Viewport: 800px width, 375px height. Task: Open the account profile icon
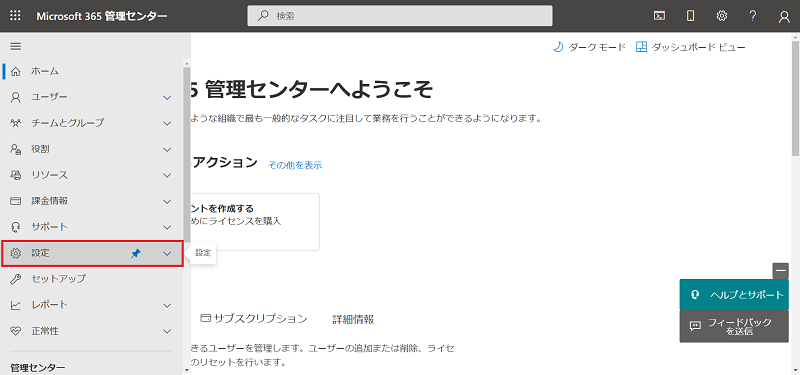pos(784,16)
